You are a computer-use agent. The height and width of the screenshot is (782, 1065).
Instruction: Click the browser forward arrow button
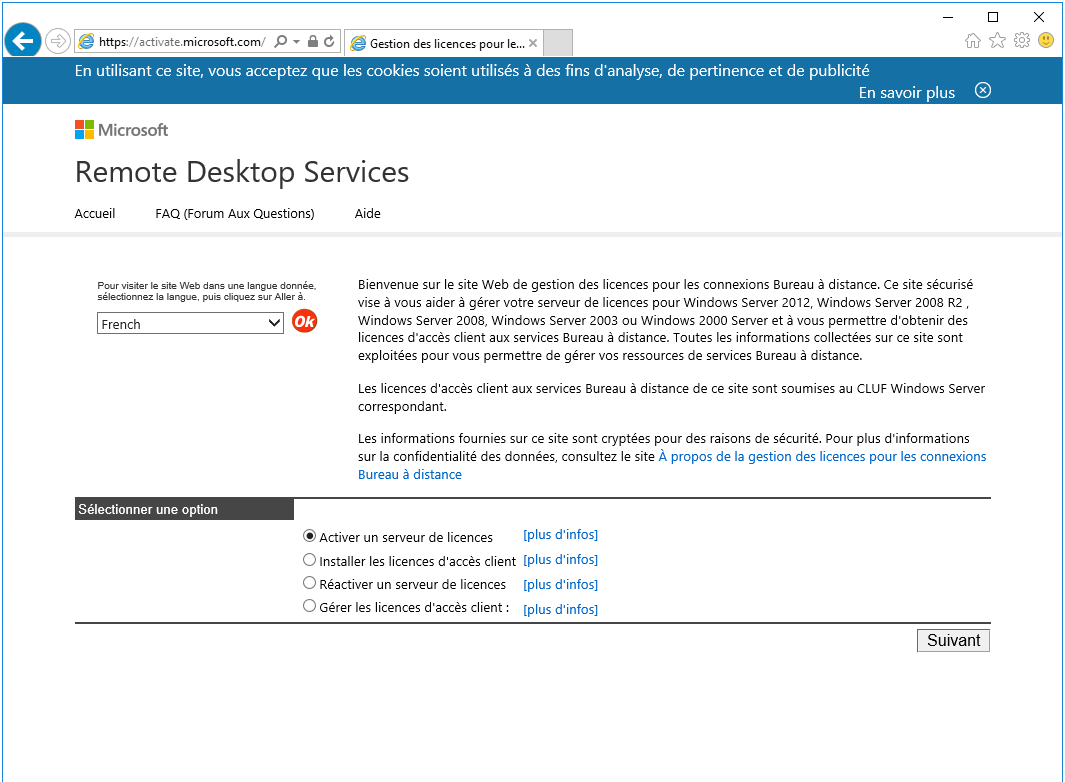tap(58, 41)
